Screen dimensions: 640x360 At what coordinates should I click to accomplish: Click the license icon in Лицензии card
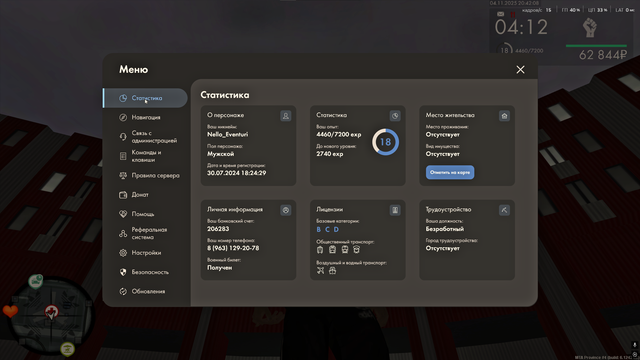tap(395, 210)
